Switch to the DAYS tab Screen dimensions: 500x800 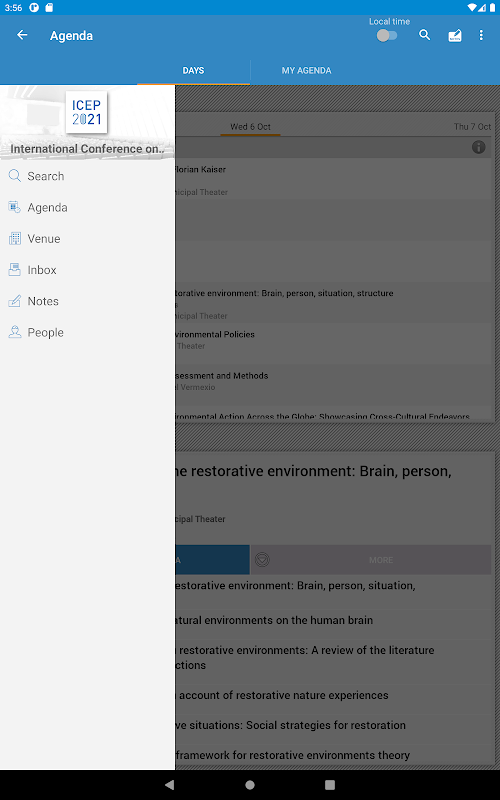[x=193, y=70]
